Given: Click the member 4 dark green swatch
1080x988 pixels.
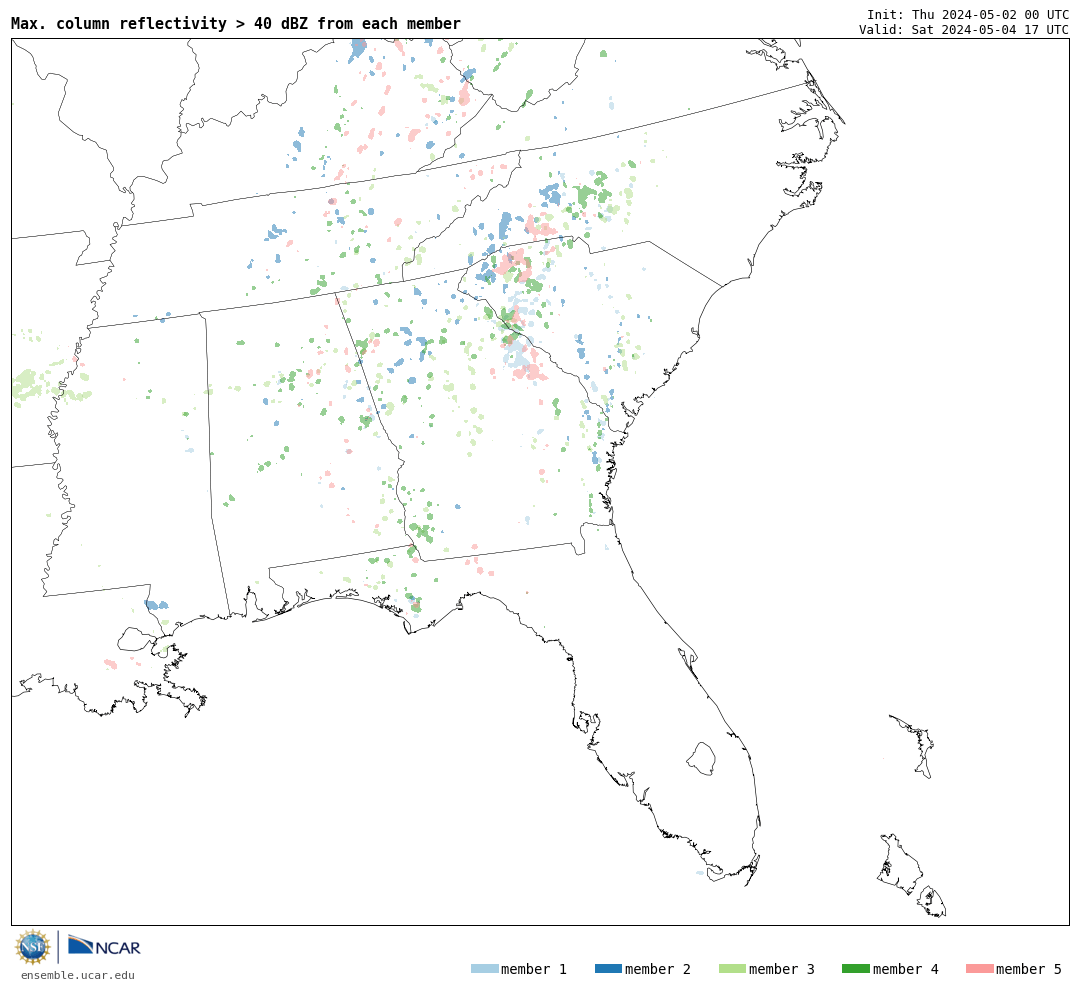Looking at the screenshot, I should tap(855, 969).
